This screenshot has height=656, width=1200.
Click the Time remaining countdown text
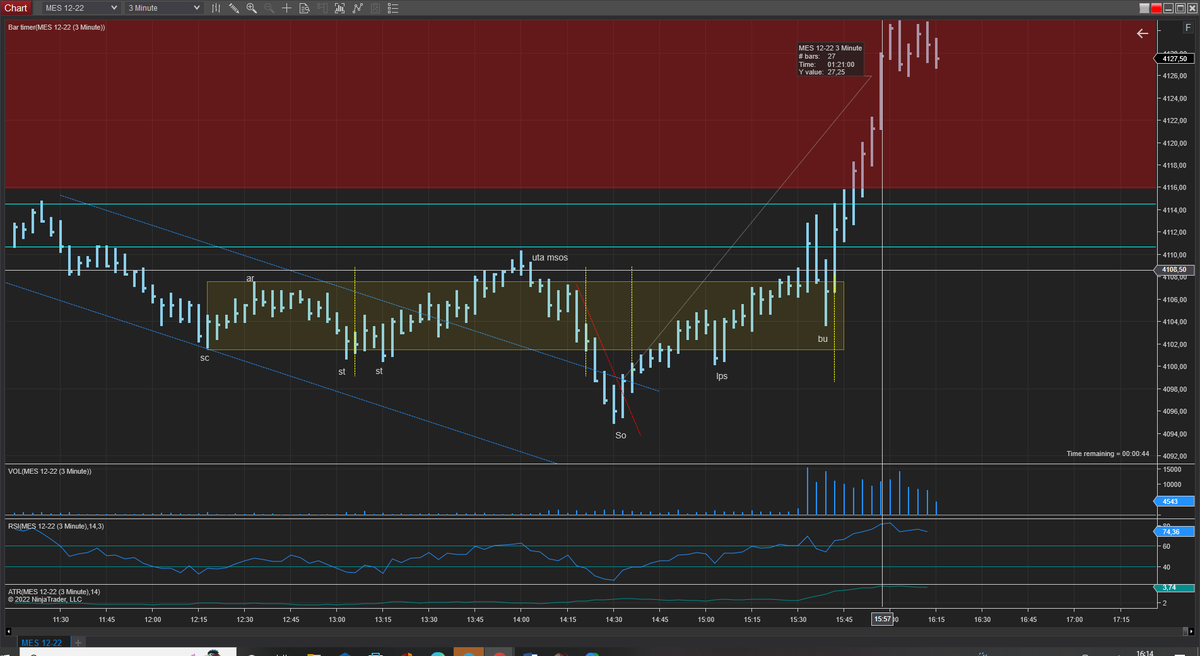pyautogui.click(x=1109, y=453)
